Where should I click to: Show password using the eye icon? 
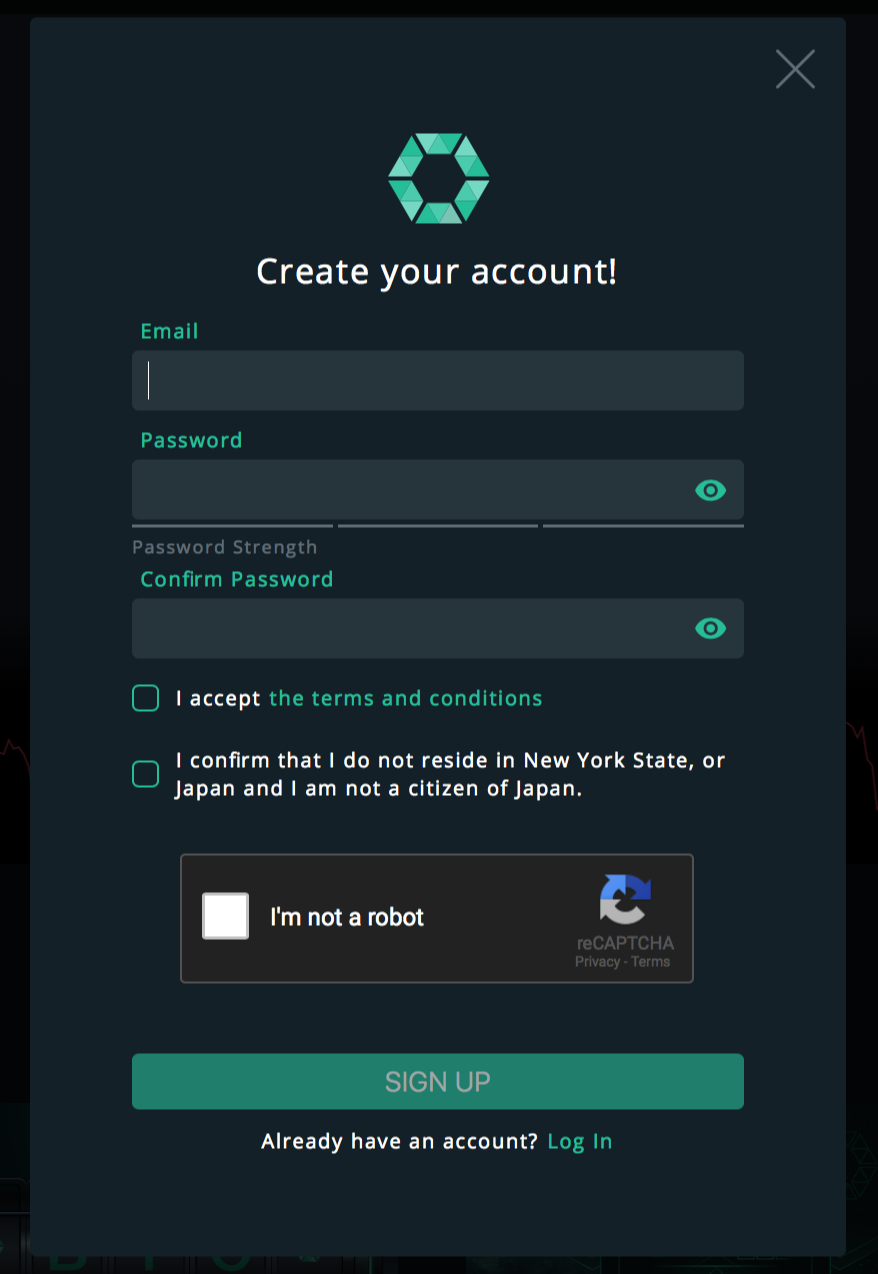point(710,490)
